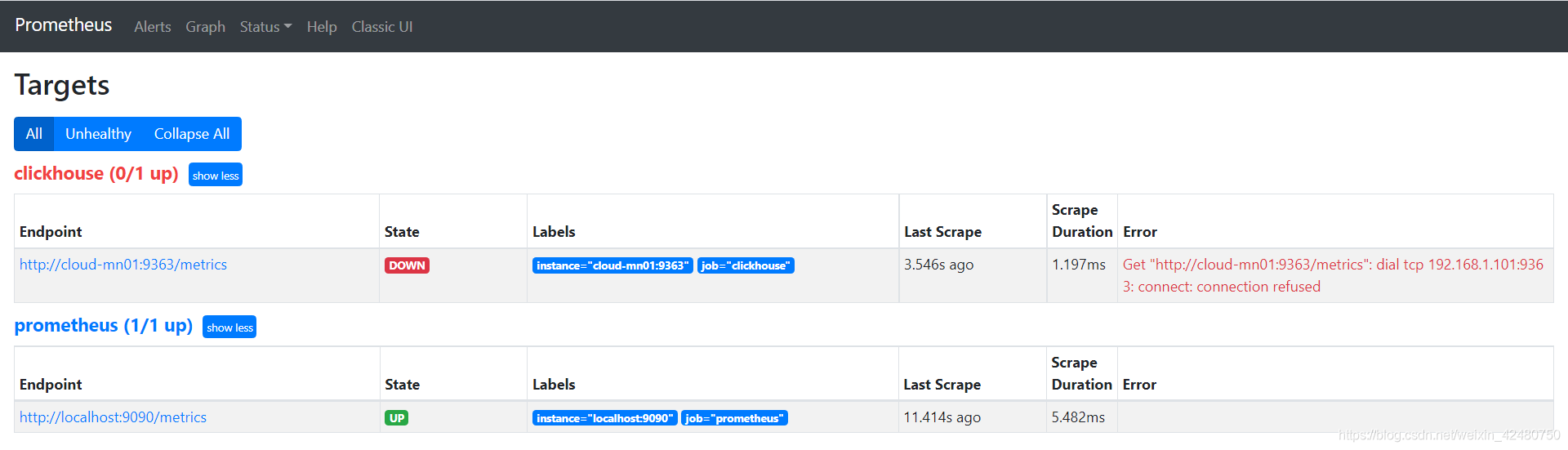
Task: Click the prometheus table Endpoint header
Action: tap(51, 385)
